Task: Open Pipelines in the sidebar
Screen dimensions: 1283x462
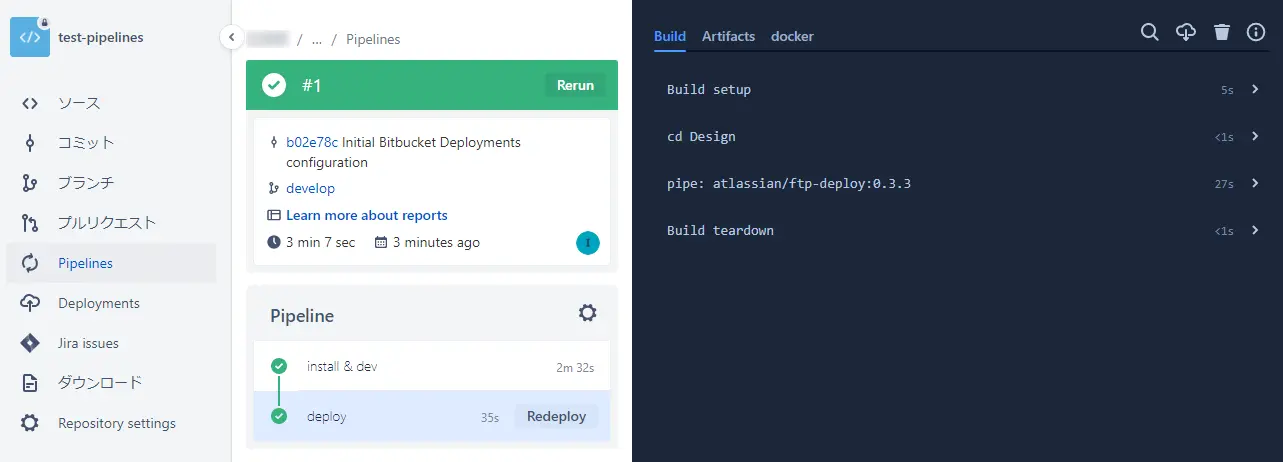Action: point(111,263)
